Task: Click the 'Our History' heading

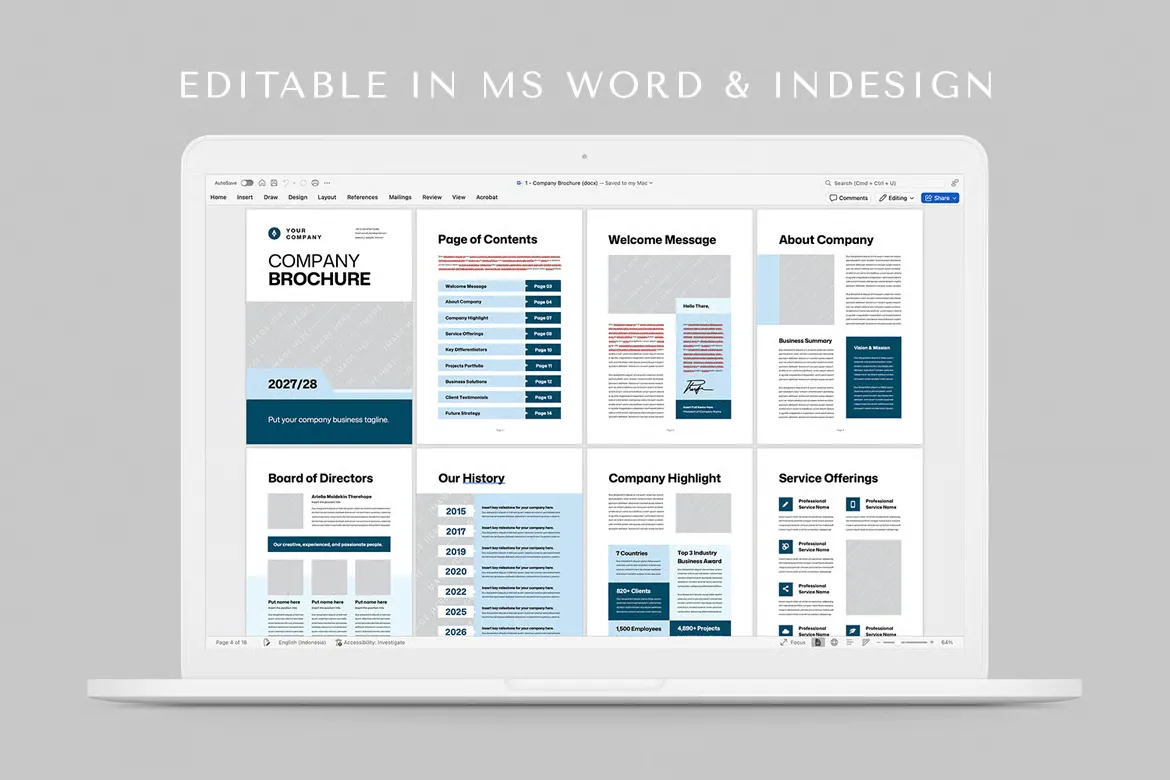Action: [x=472, y=478]
